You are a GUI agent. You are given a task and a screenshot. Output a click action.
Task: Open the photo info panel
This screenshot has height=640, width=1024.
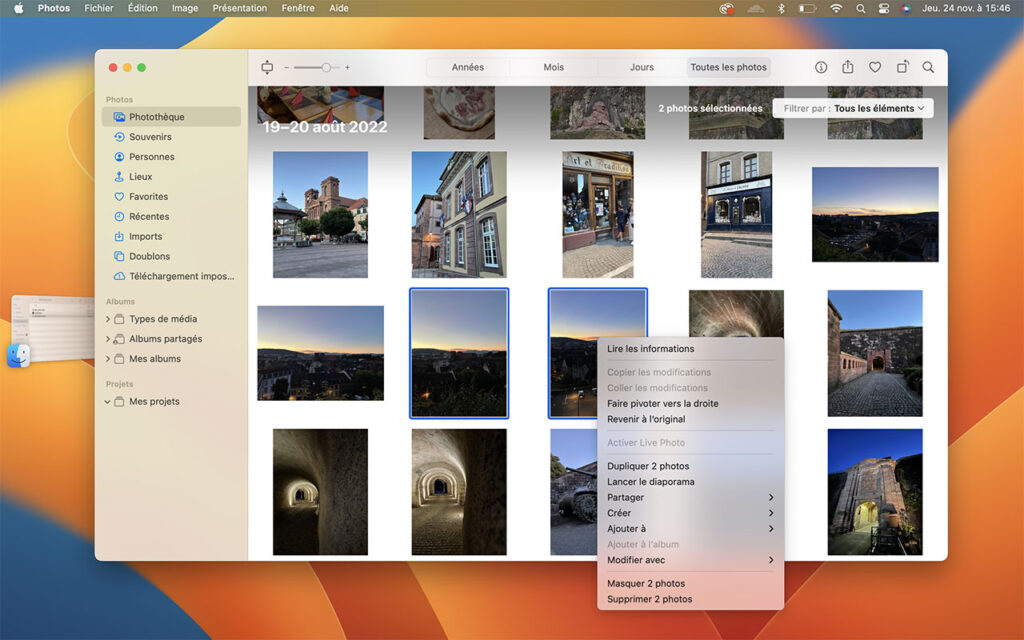[820, 67]
